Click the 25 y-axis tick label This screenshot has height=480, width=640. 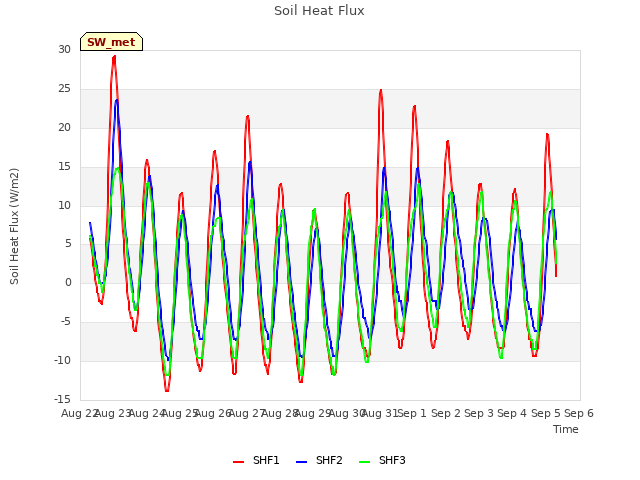click(64, 89)
